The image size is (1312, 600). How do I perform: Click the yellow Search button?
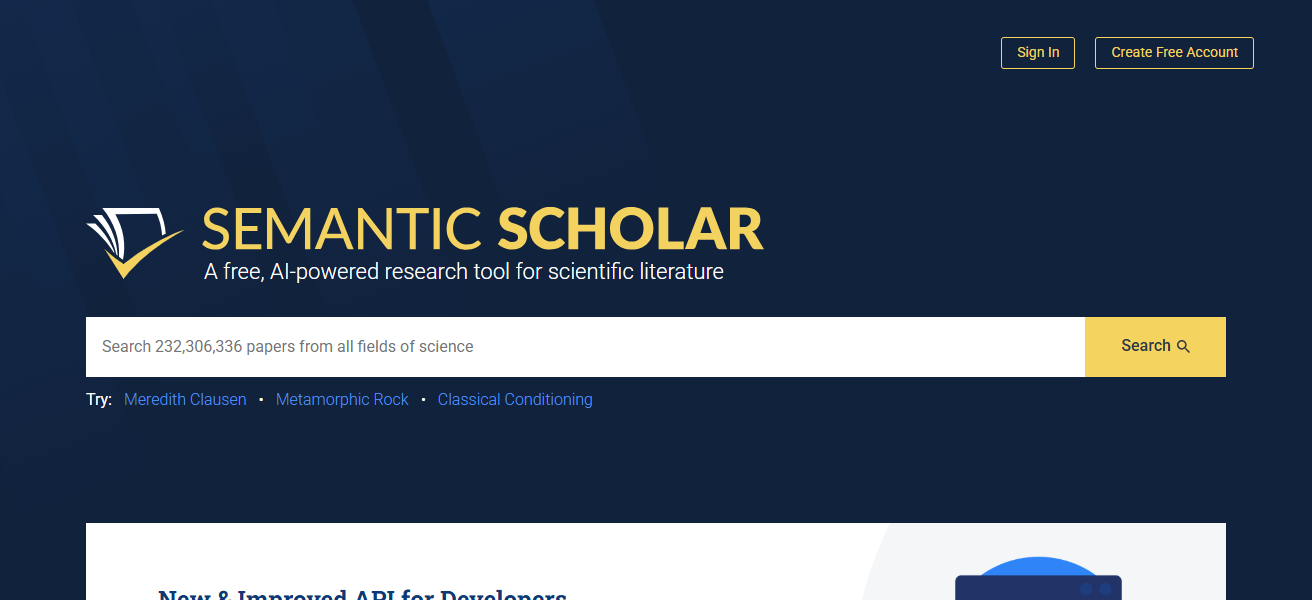coord(1154,346)
